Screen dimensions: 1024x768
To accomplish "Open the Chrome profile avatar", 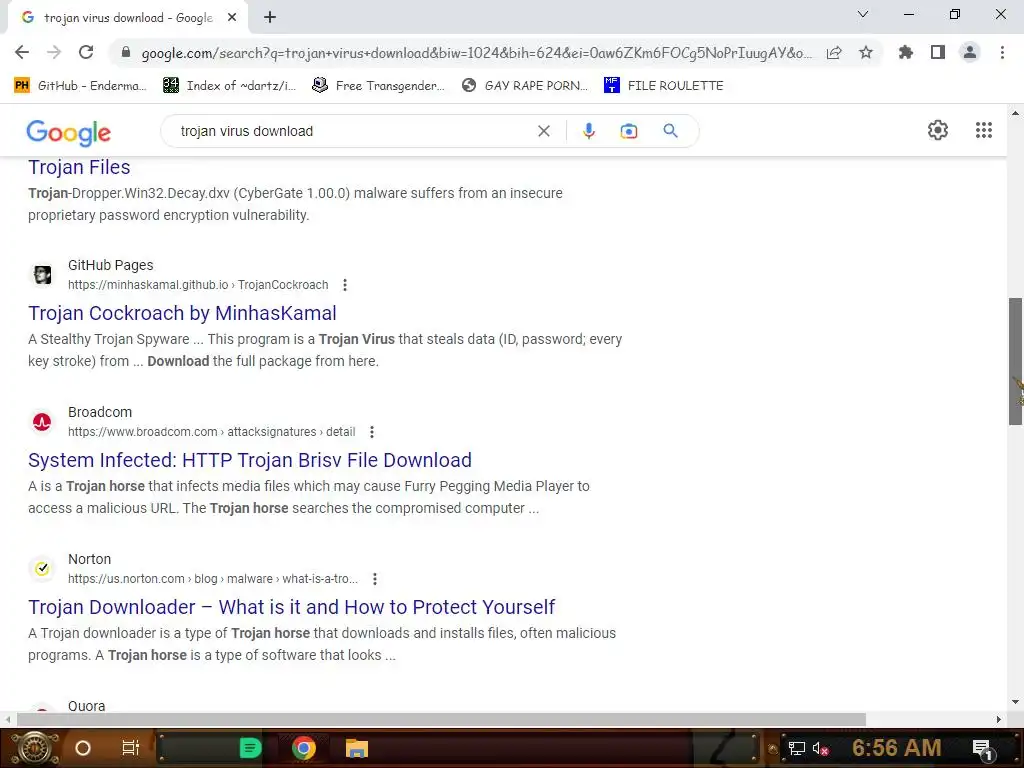I will click(970, 52).
